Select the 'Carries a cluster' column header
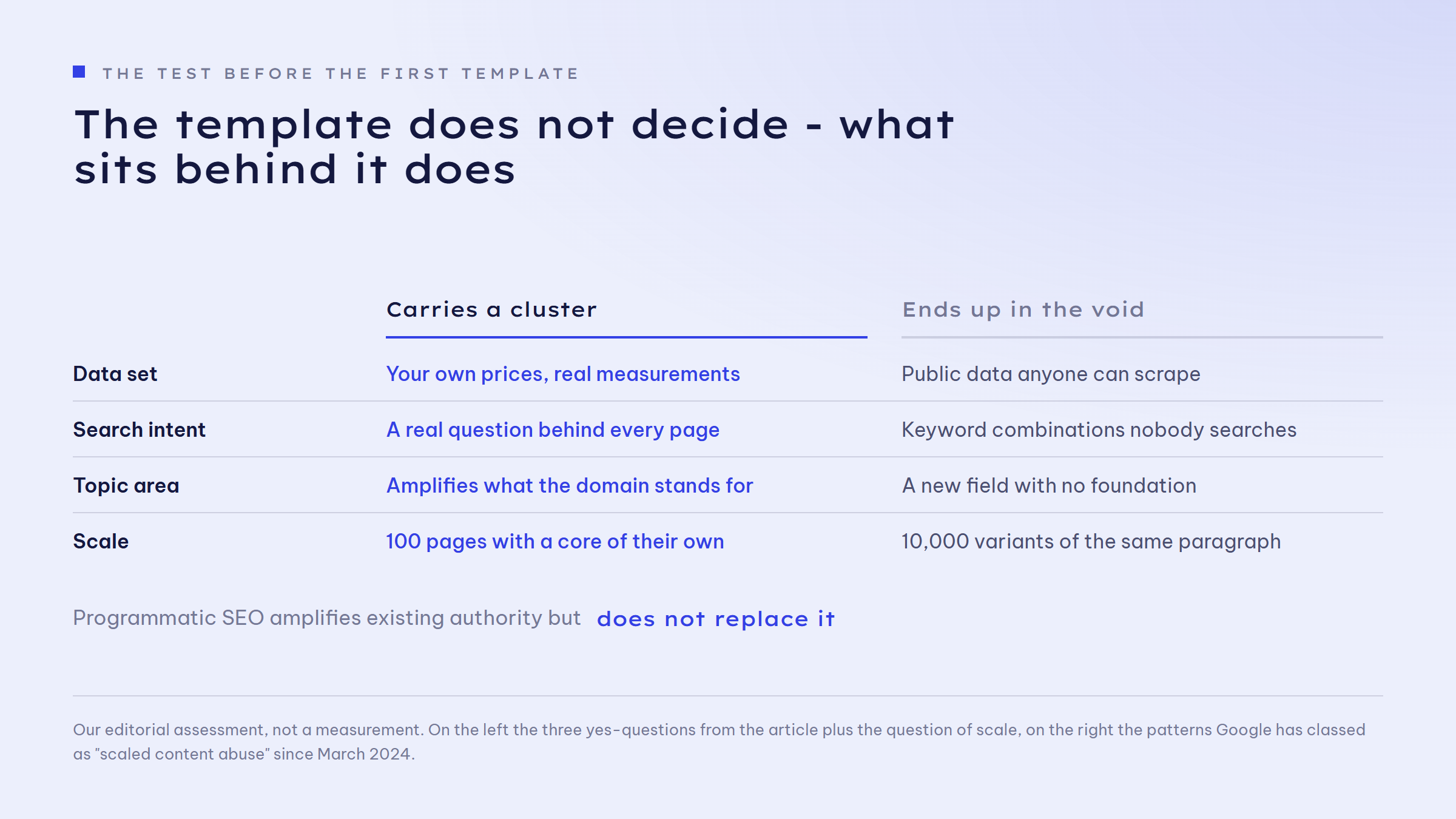 click(x=491, y=309)
